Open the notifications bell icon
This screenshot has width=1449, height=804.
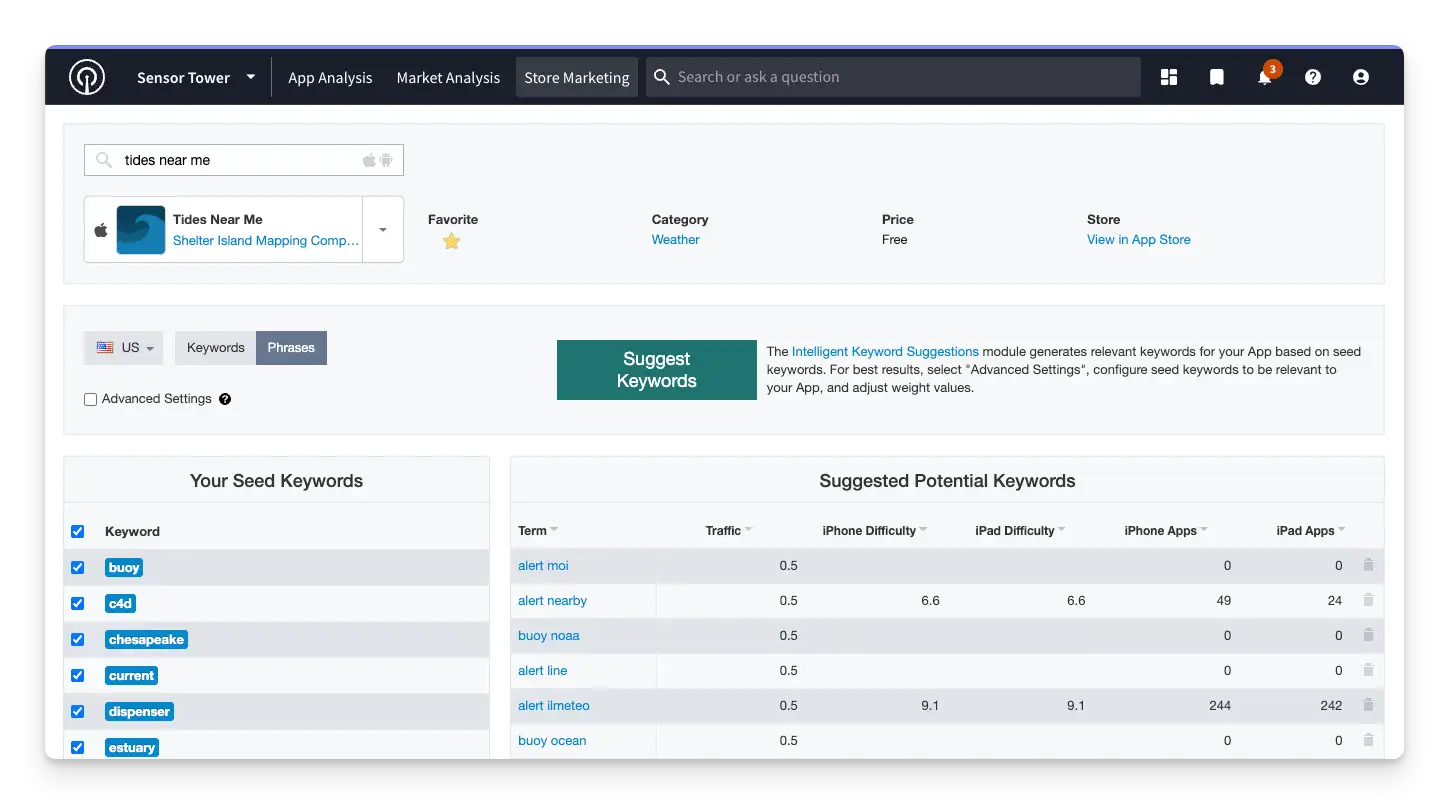(x=1265, y=77)
